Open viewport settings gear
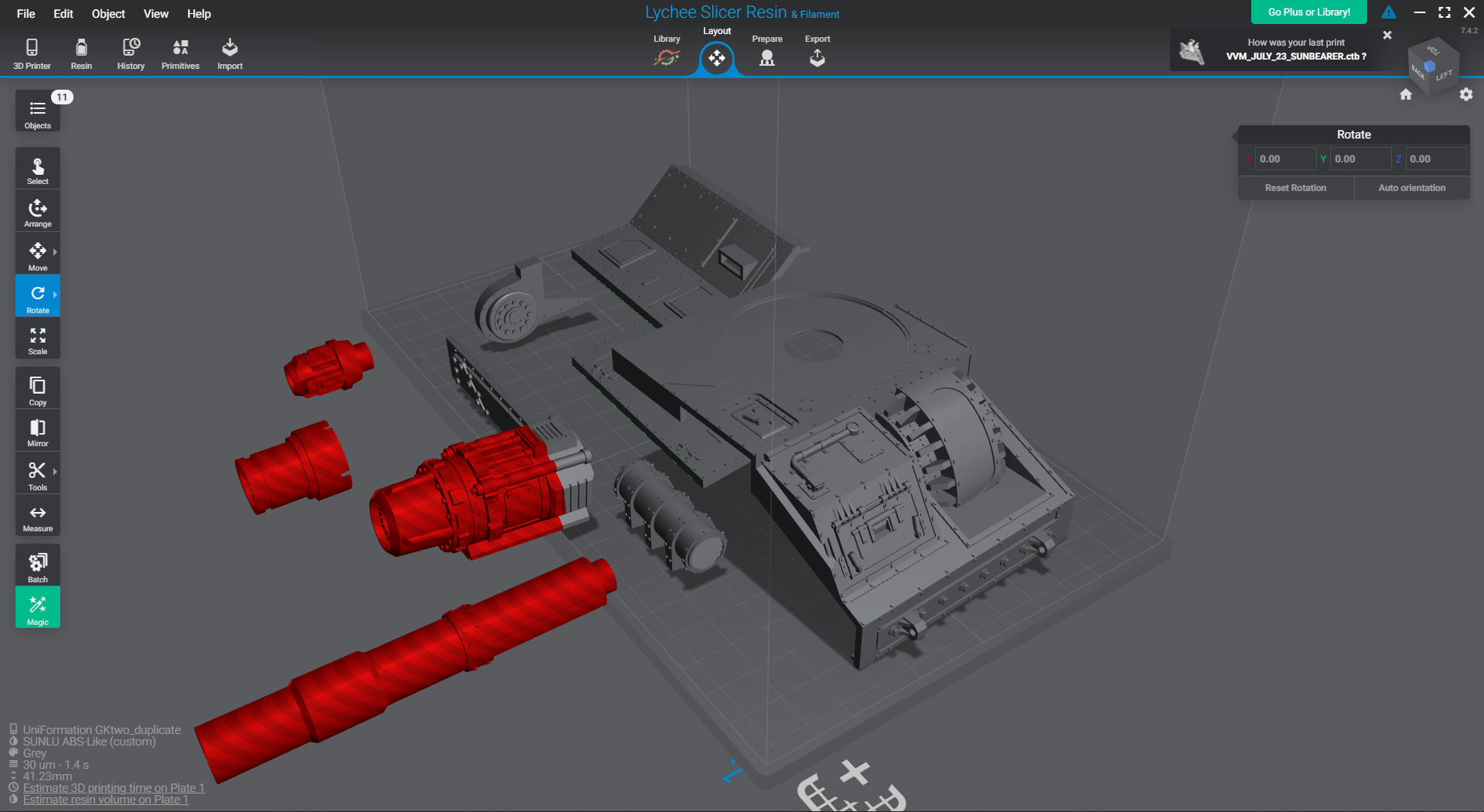Viewport: 1484px width, 812px height. point(1466,94)
